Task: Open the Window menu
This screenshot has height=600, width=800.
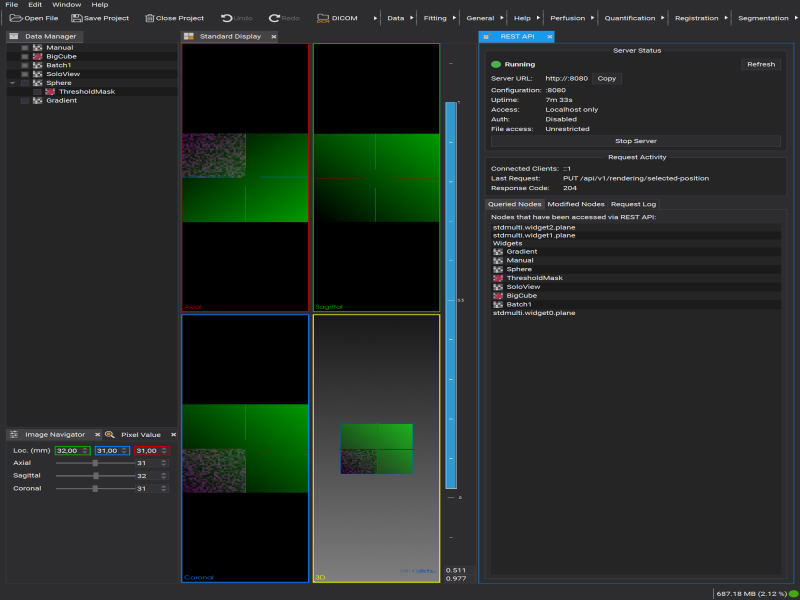Action: 66,5
